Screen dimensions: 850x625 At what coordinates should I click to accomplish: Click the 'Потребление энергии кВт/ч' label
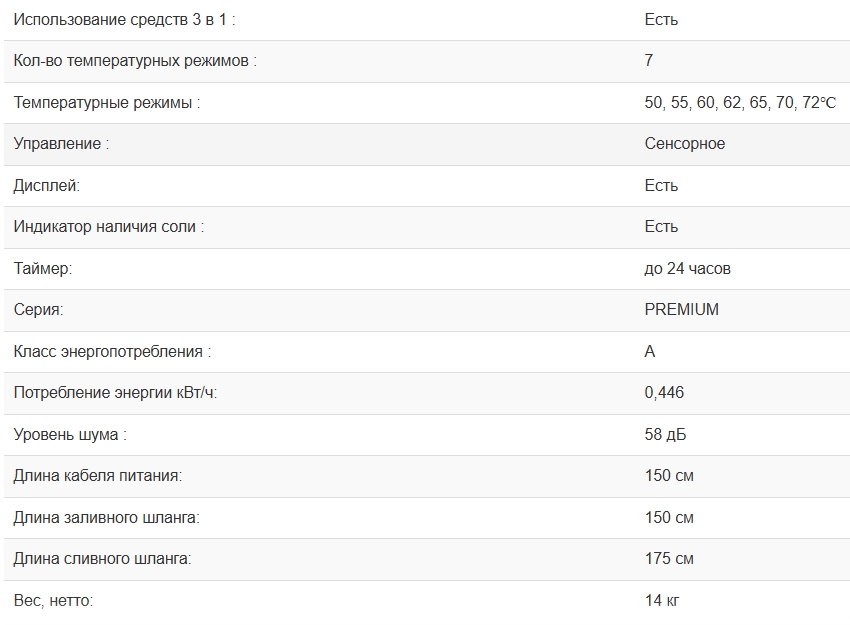point(115,393)
